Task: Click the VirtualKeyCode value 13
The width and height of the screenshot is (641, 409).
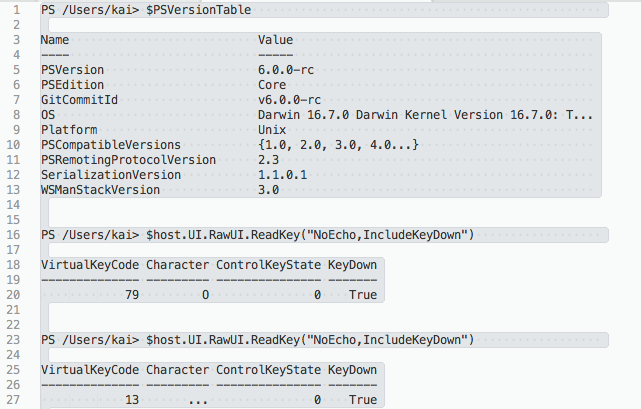Action: point(132,400)
